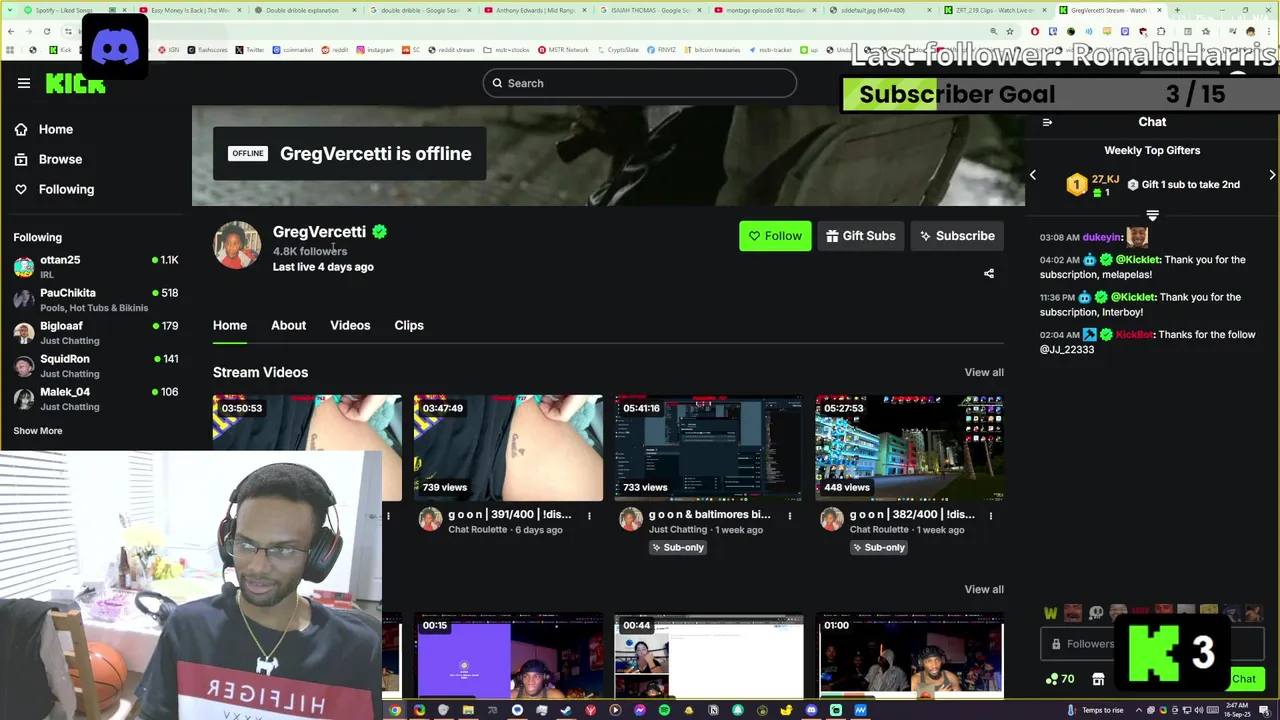Screen dimensions: 1280x720
Task: Open the 05:27:53 stream video thumbnail
Action: [x=909, y=448]
